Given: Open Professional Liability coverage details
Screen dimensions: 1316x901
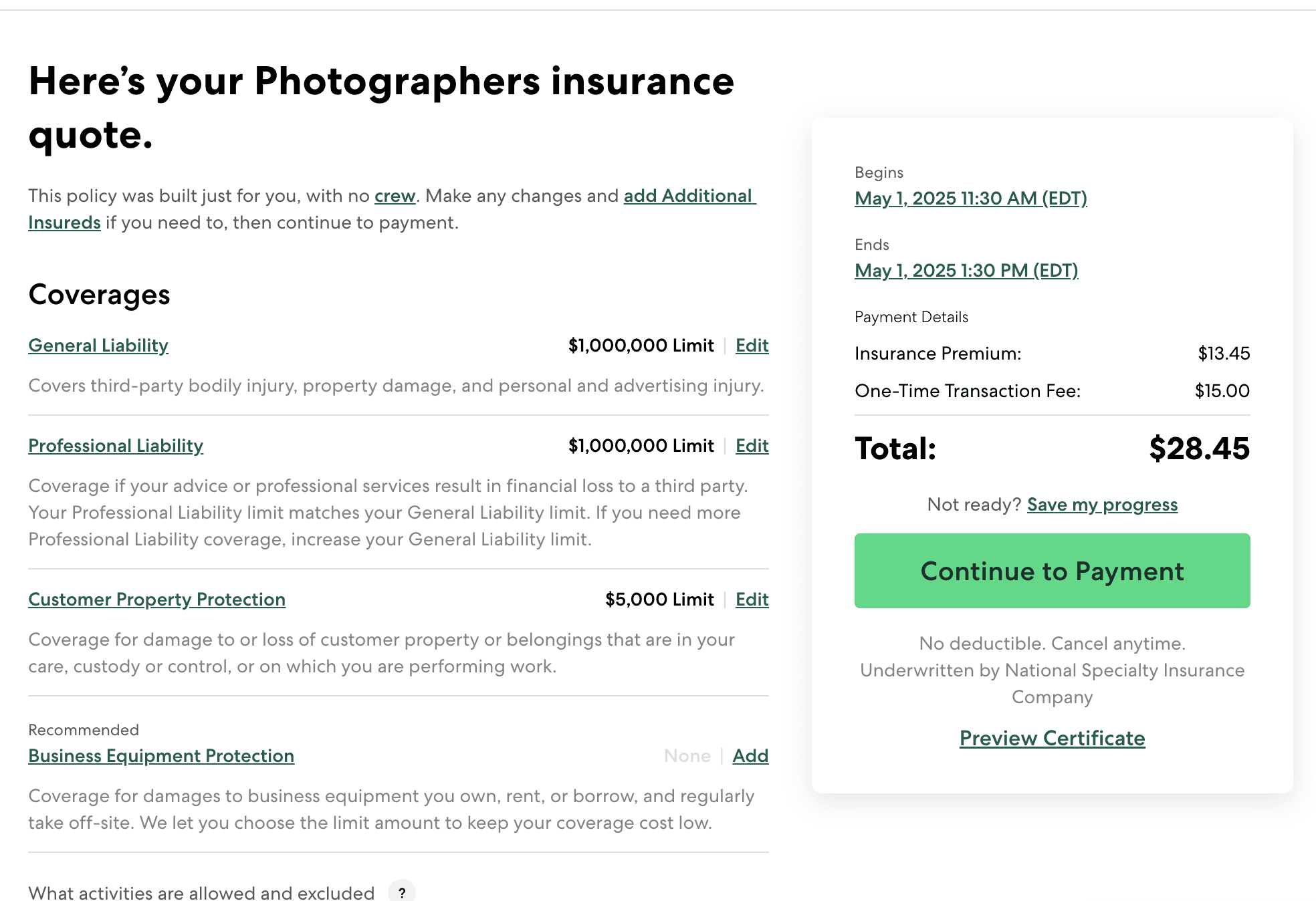Looking at the screenshot, I should pyautogui.click(x=116, y=446).
